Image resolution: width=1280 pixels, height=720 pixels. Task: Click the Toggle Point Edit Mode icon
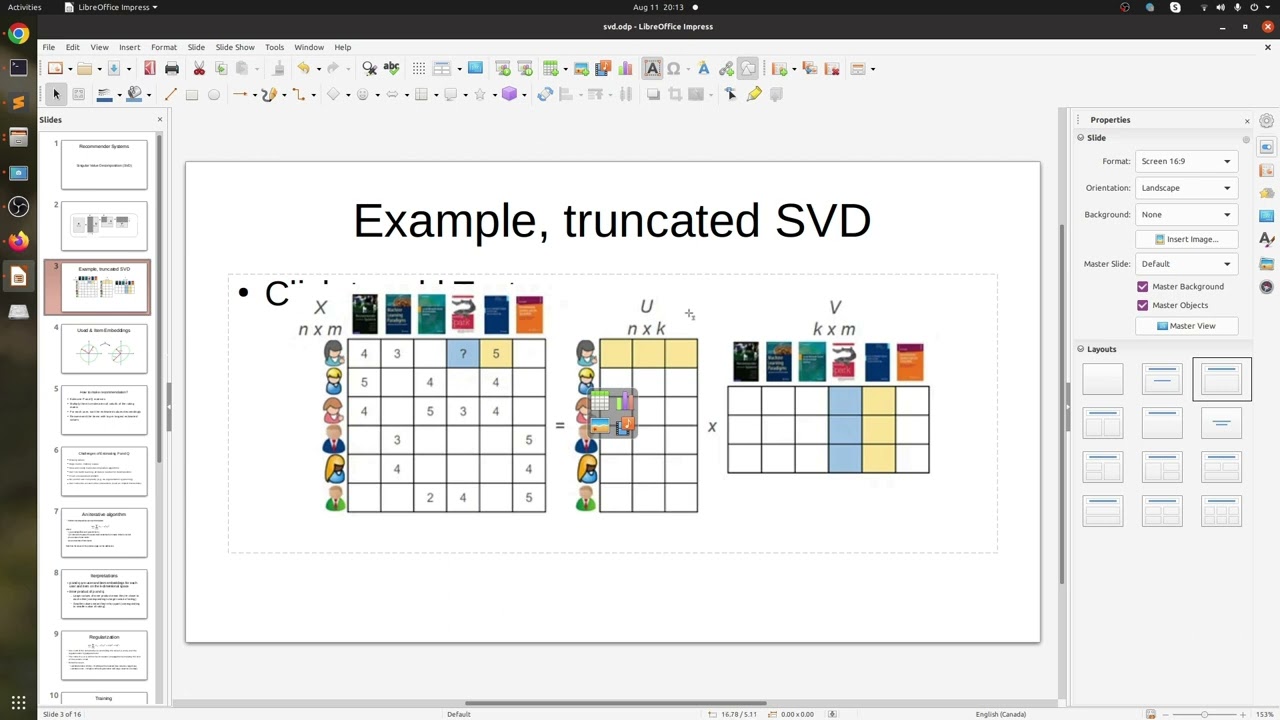point(731,94)
